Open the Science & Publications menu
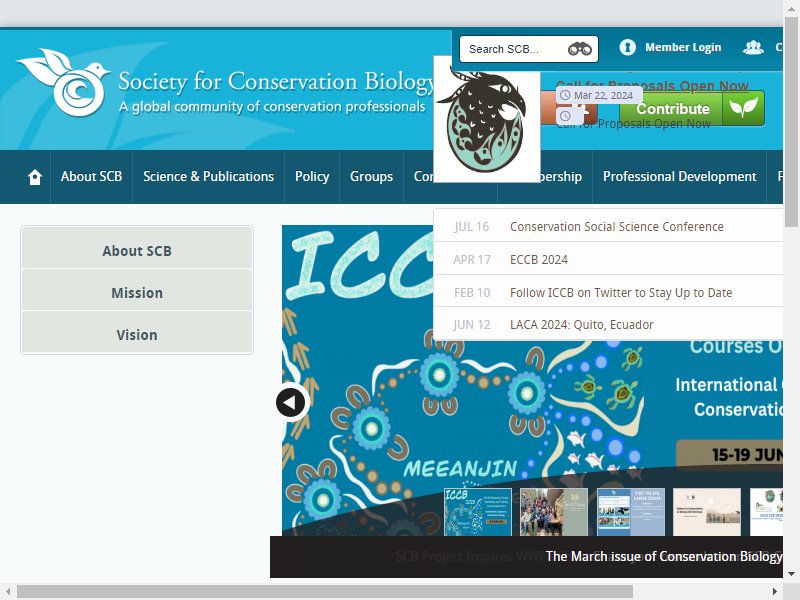 tap(208, 177)
